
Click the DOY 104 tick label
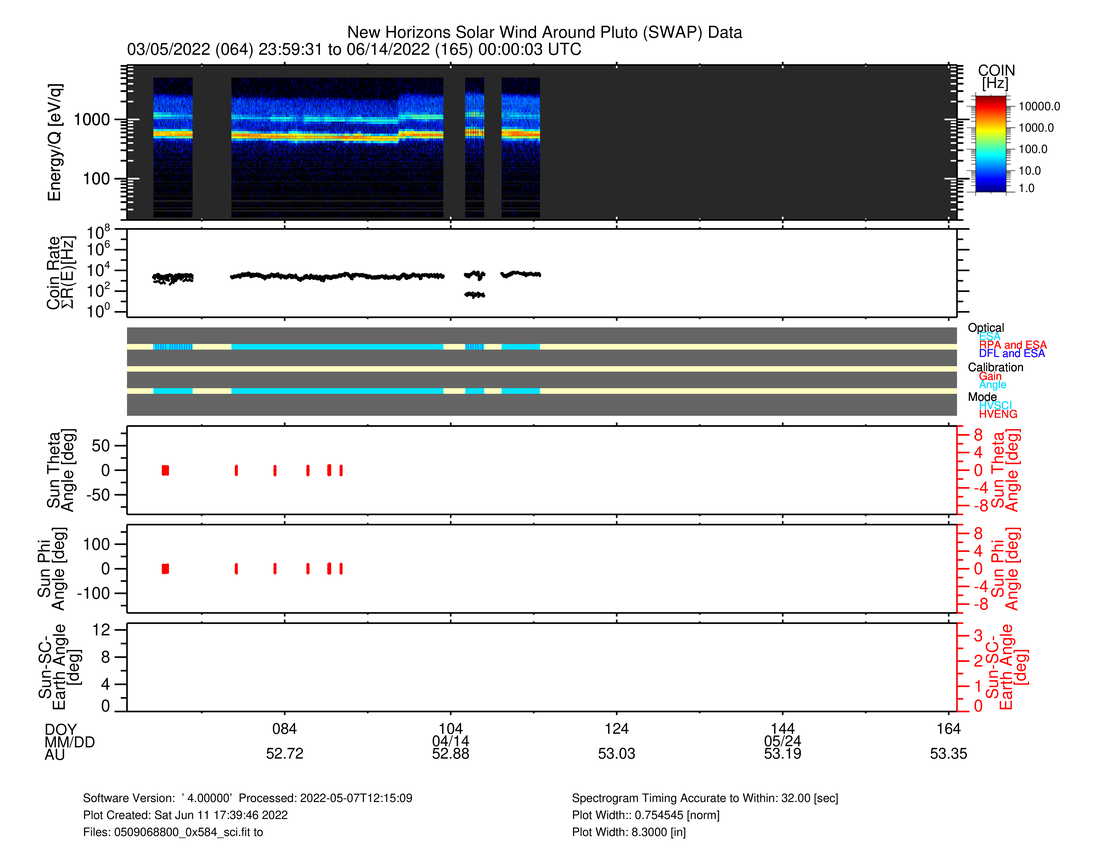coord(451,727)
